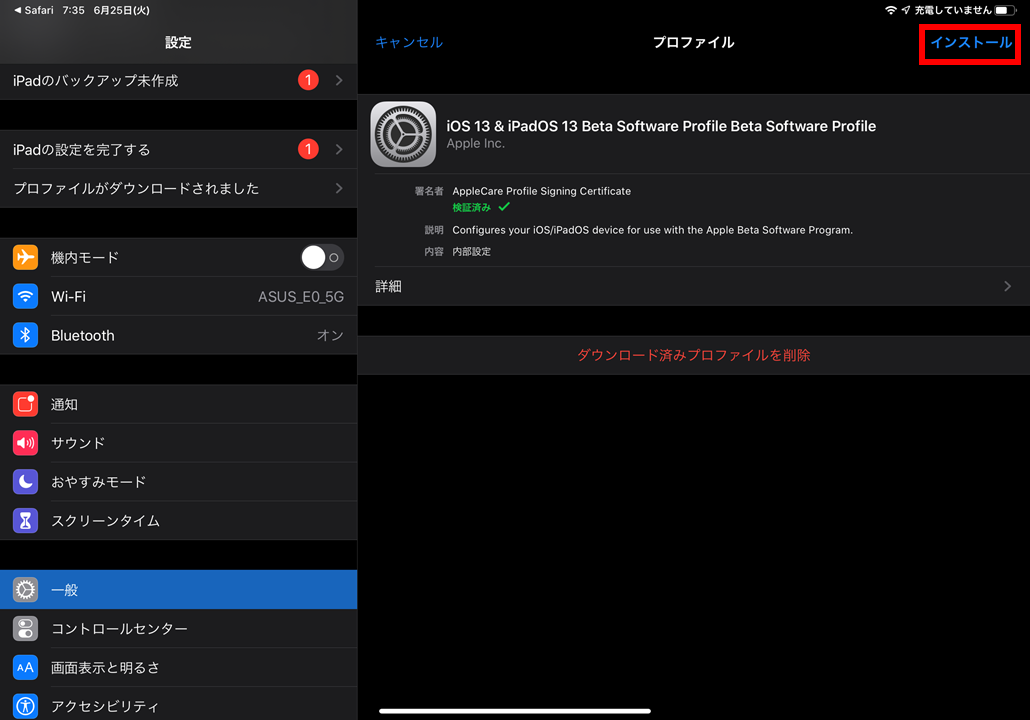This screenshot has height=720, width=1030.
Task: Open プロファイルがダウンロードされました chevron
Action: point(339,189)
